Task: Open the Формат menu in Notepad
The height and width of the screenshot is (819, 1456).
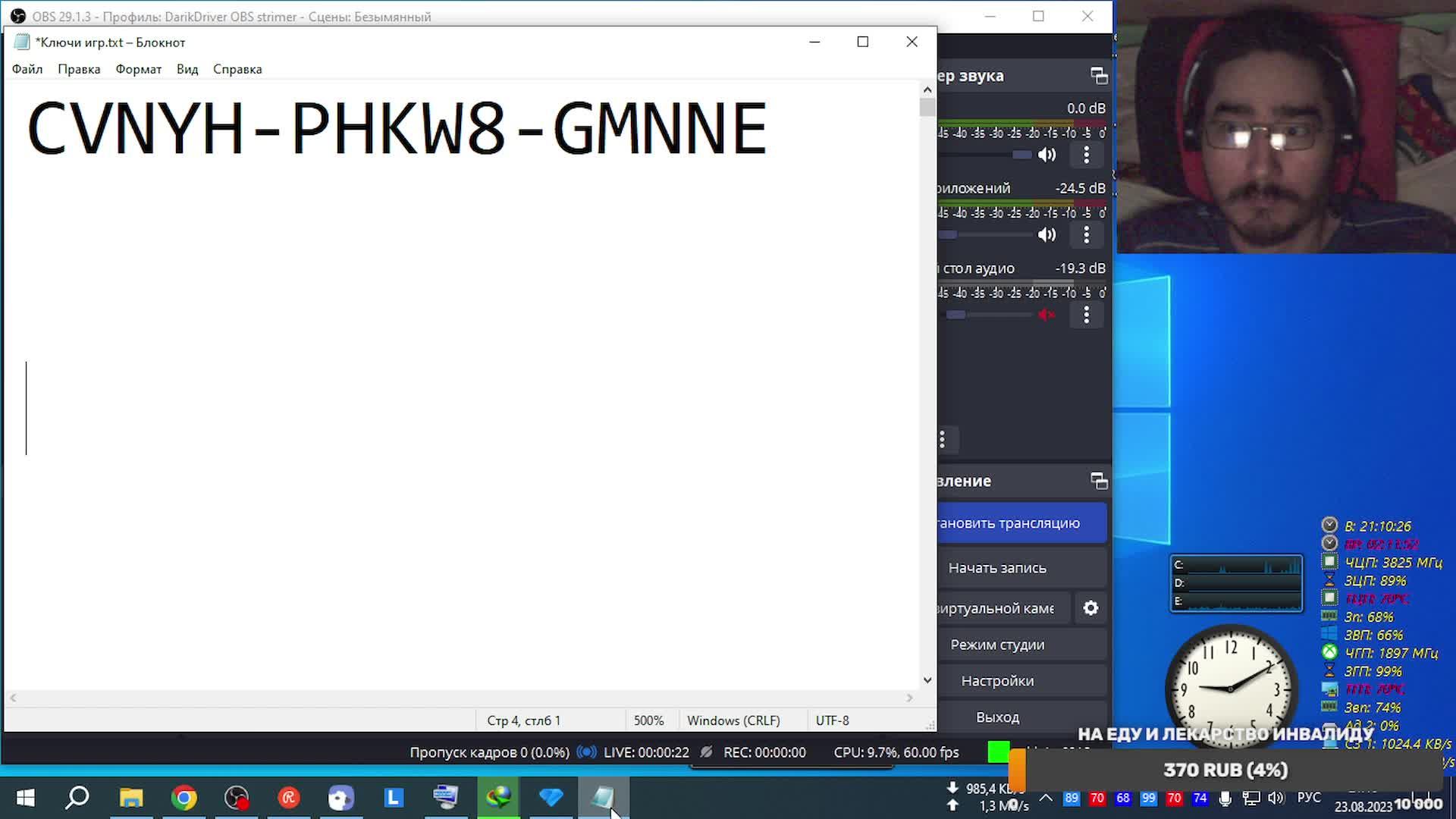Action: (138, 69)
